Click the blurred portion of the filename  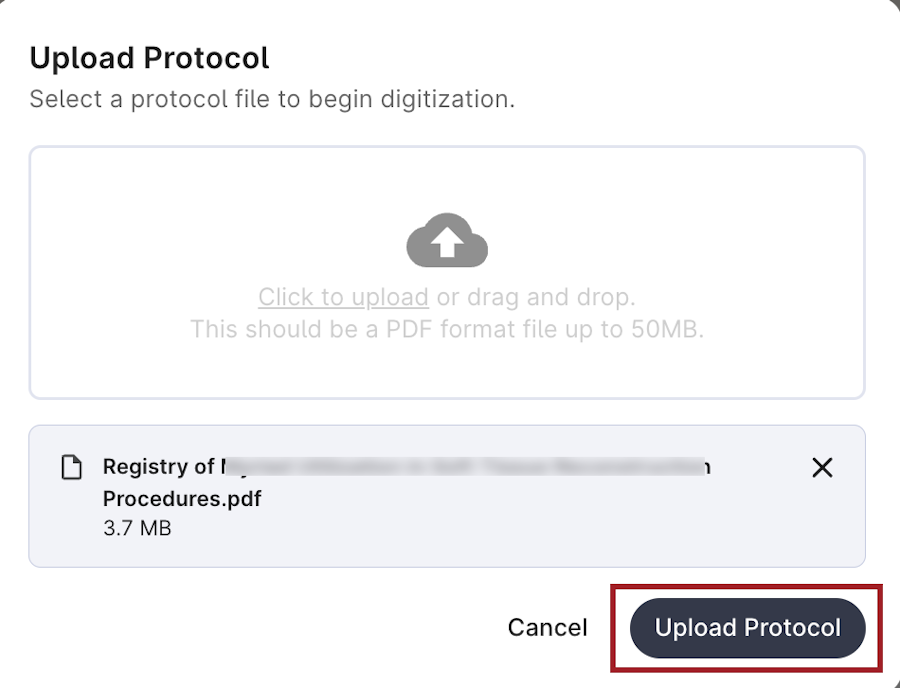point(464,467)
